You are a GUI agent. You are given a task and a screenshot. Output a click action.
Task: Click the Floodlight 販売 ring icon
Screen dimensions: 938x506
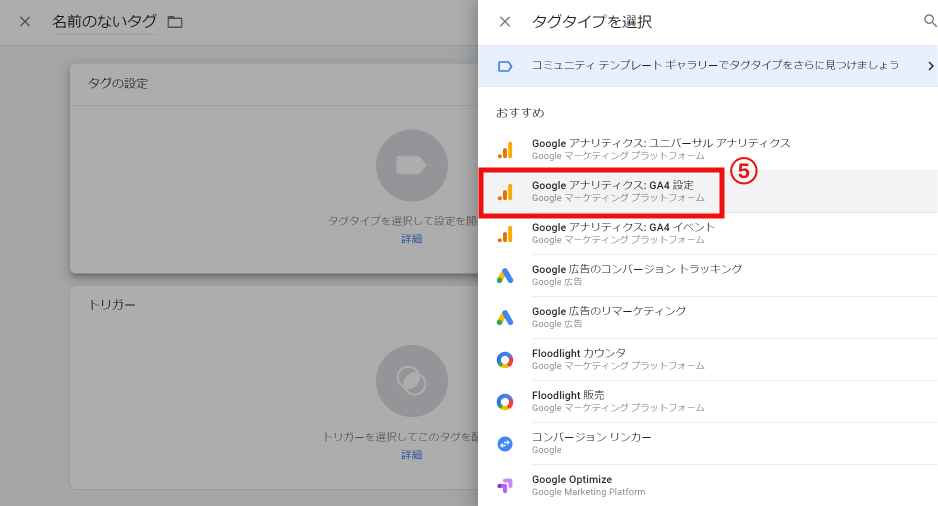click(x=505, y=402)
